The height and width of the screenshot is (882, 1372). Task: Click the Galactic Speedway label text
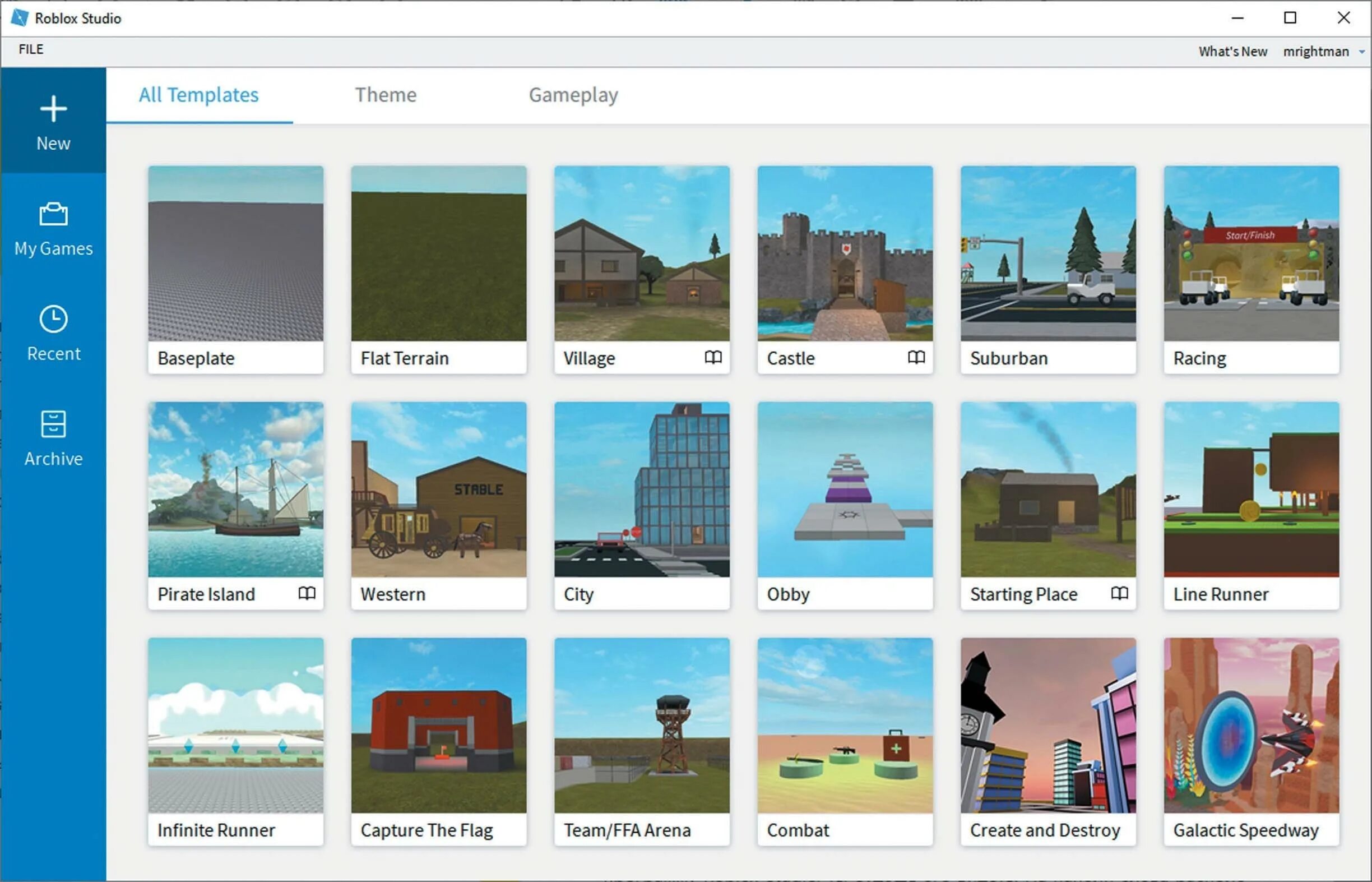click(x=1245, y=830)
